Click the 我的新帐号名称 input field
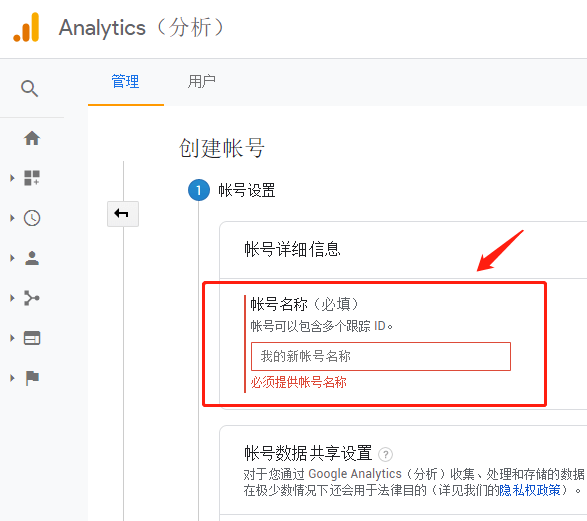 click(x=381, y=356)
